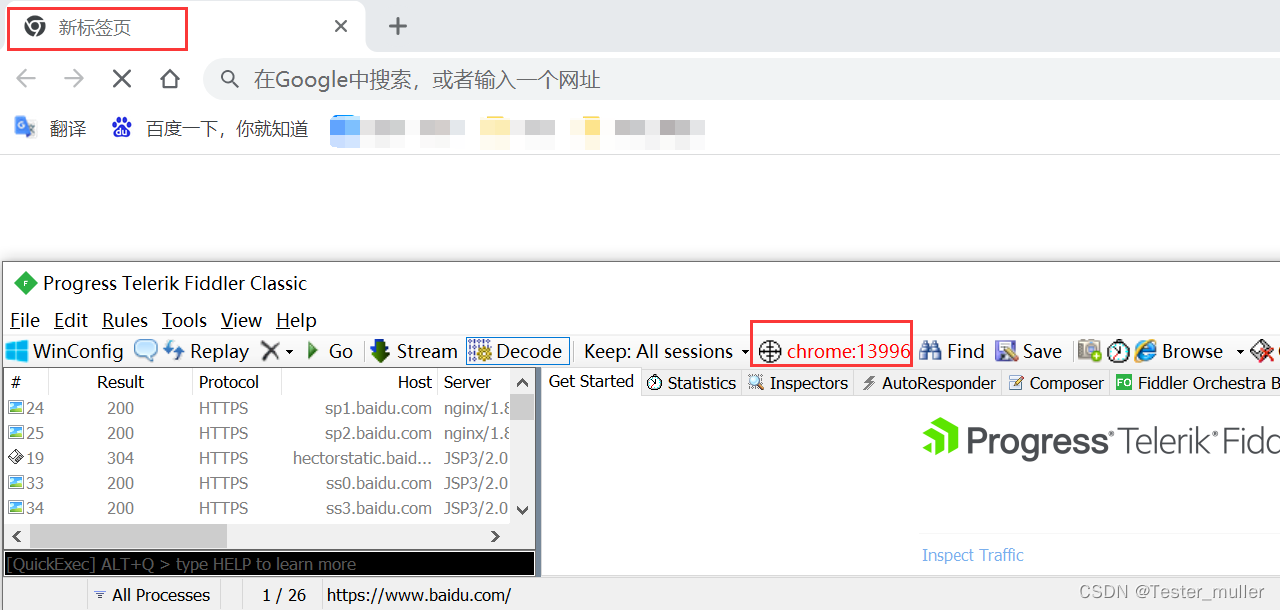This screenshot has width=1280, height=610.
Task: Click the Save toolbar button
Action: tap(1028, 351)
